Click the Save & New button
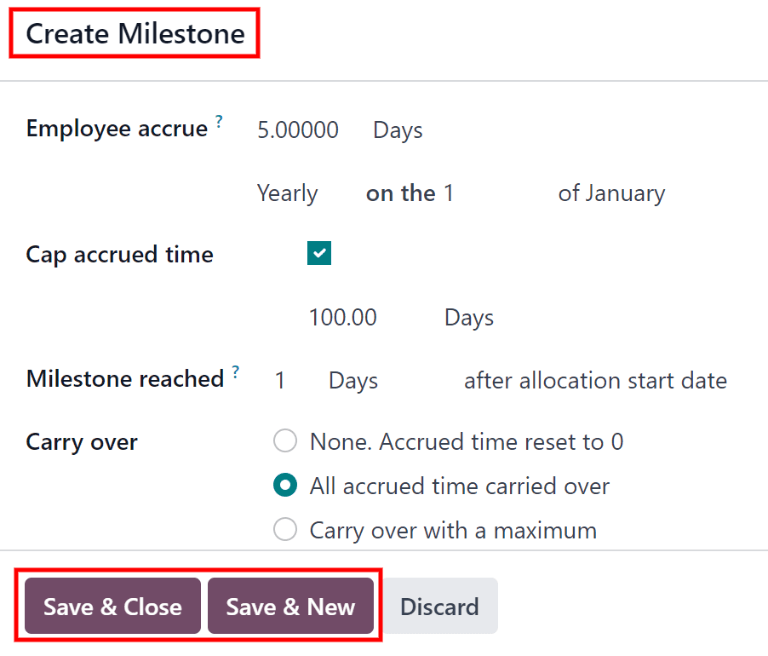This screenshot has width=768, height=656. [290, 606]
